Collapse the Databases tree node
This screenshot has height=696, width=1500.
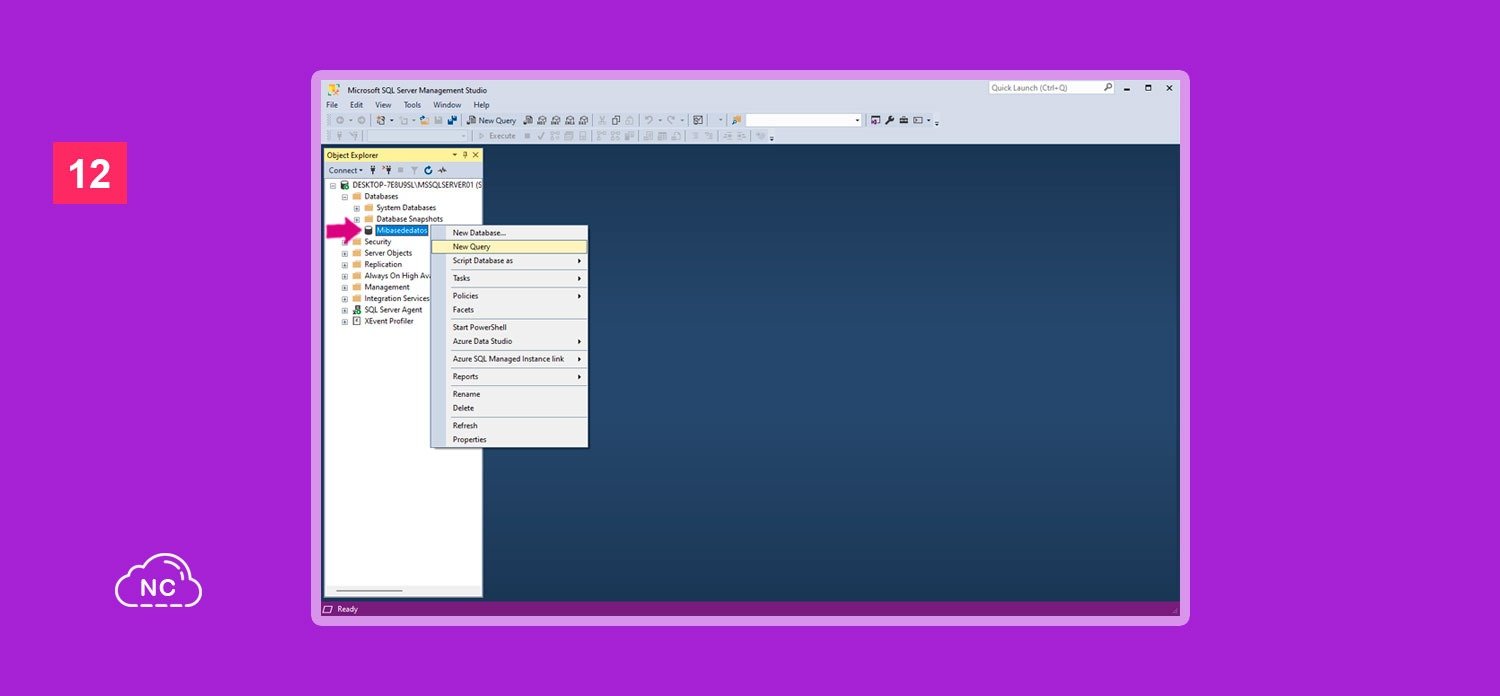pyautogui.click(x=345, y=197)
